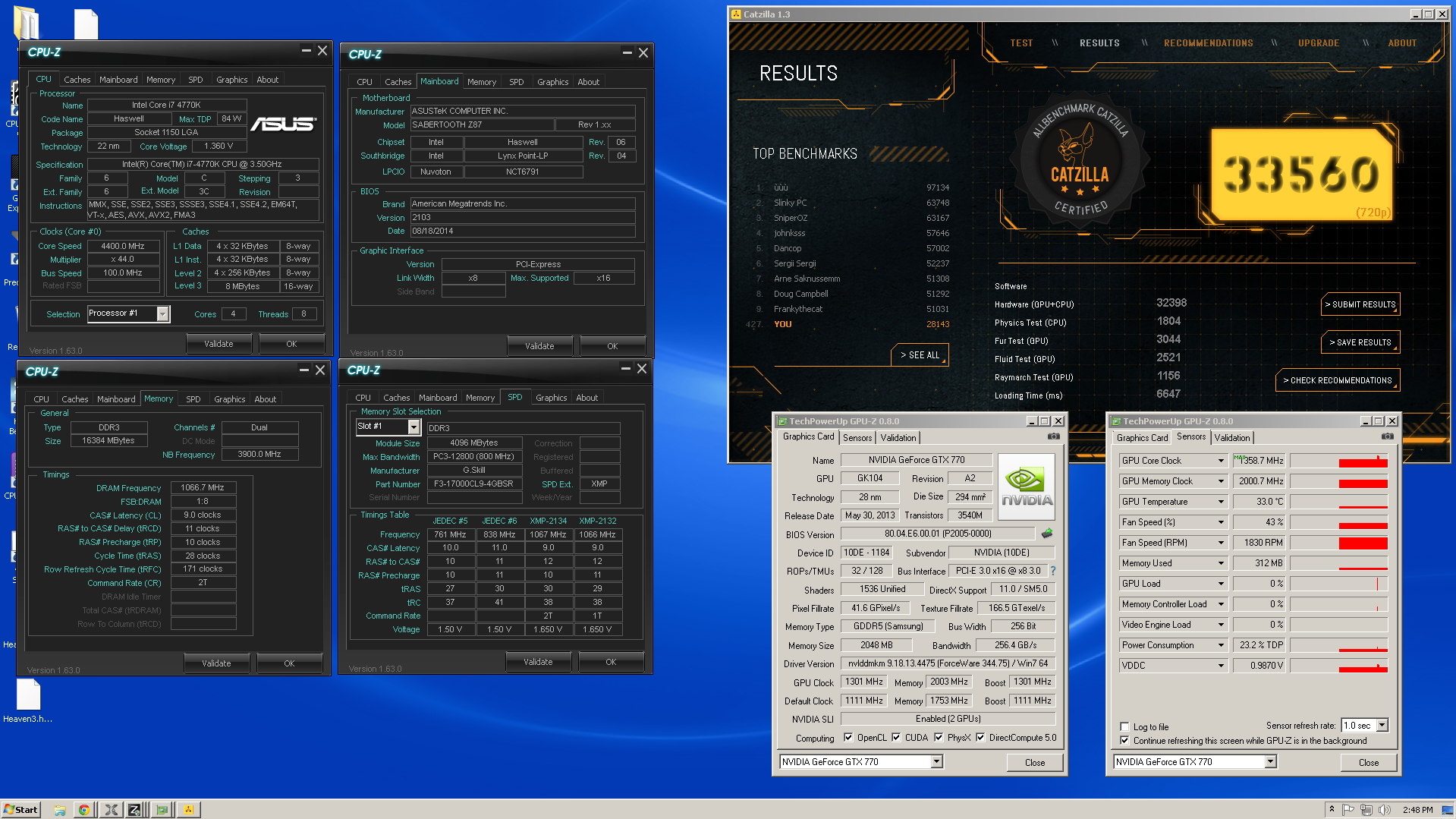Click SEE ALL top benchmarks

[x=919, y=355]
